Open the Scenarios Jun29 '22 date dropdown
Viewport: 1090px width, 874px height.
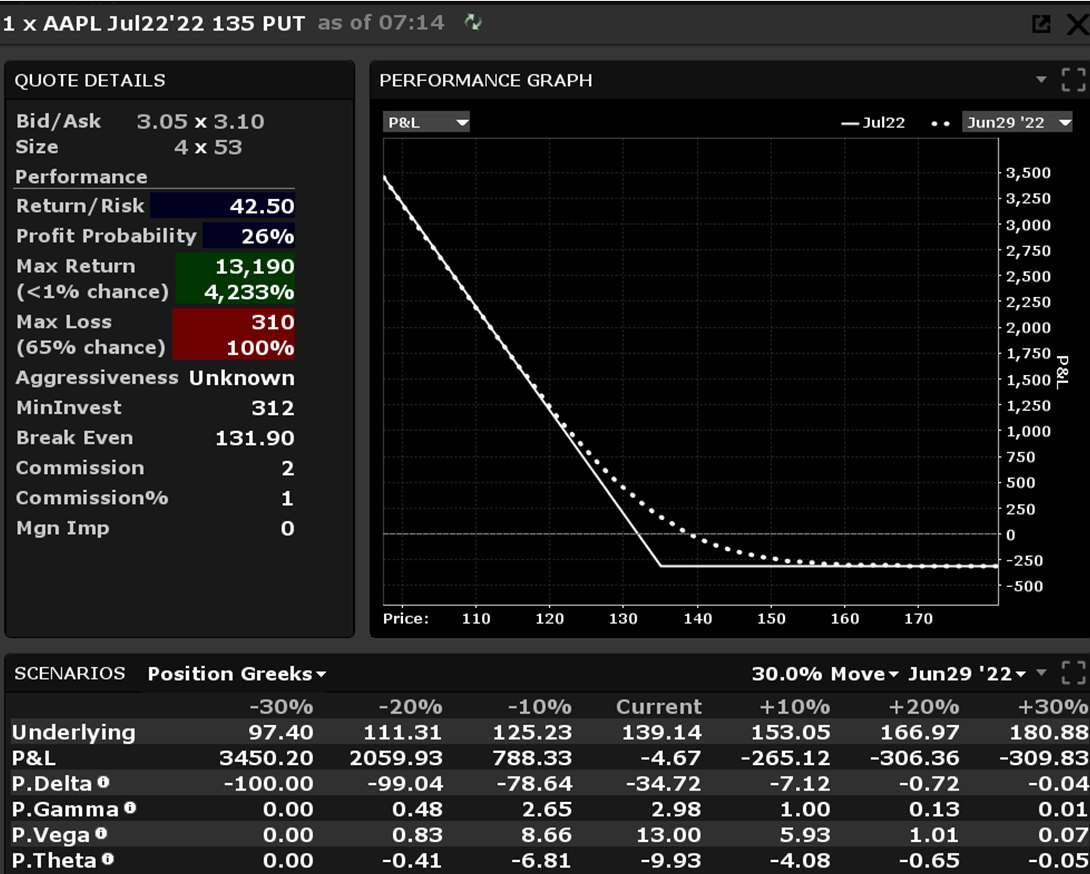click(967, 674)
